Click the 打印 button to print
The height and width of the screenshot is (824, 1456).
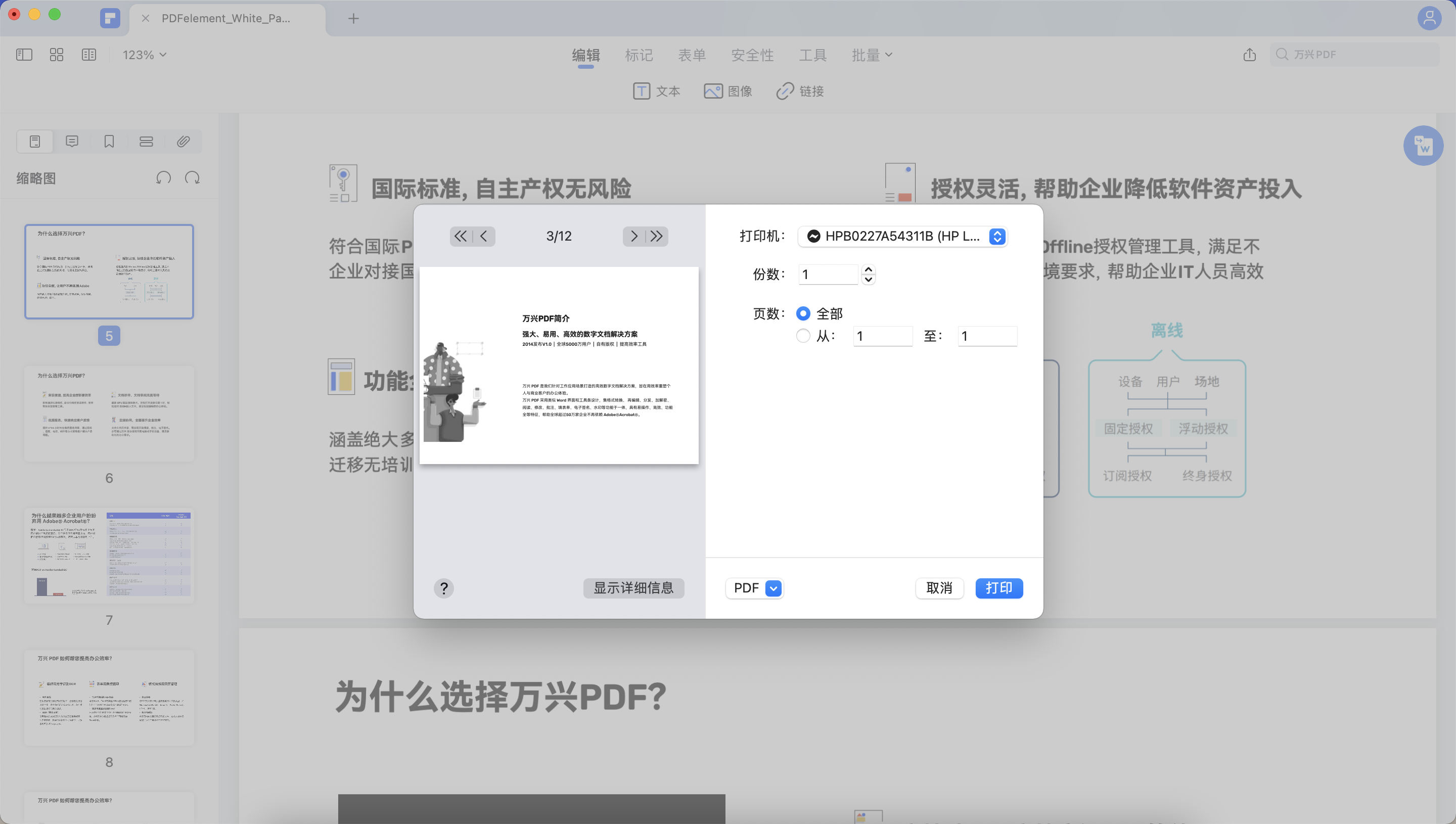999,588
